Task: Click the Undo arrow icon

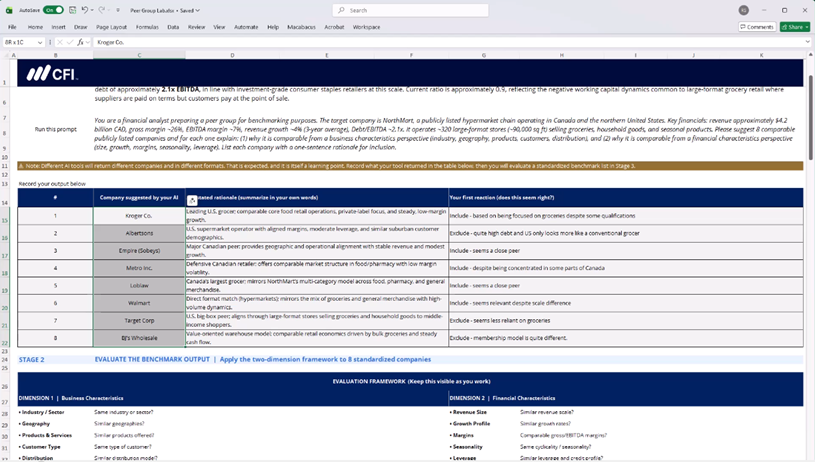Action: click(86, 10)
